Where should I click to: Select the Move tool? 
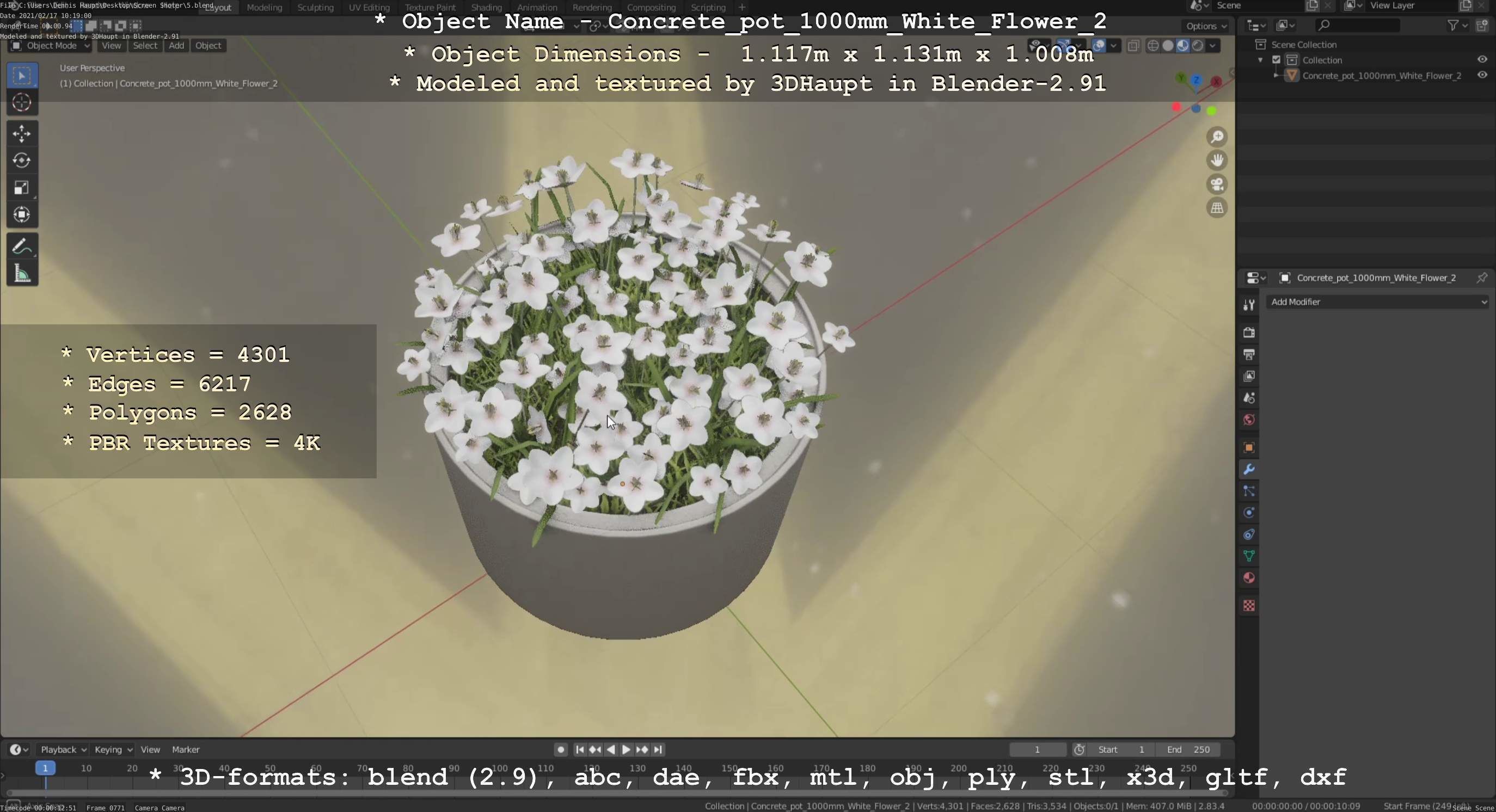pyautogui.click(x=22, y=134)
